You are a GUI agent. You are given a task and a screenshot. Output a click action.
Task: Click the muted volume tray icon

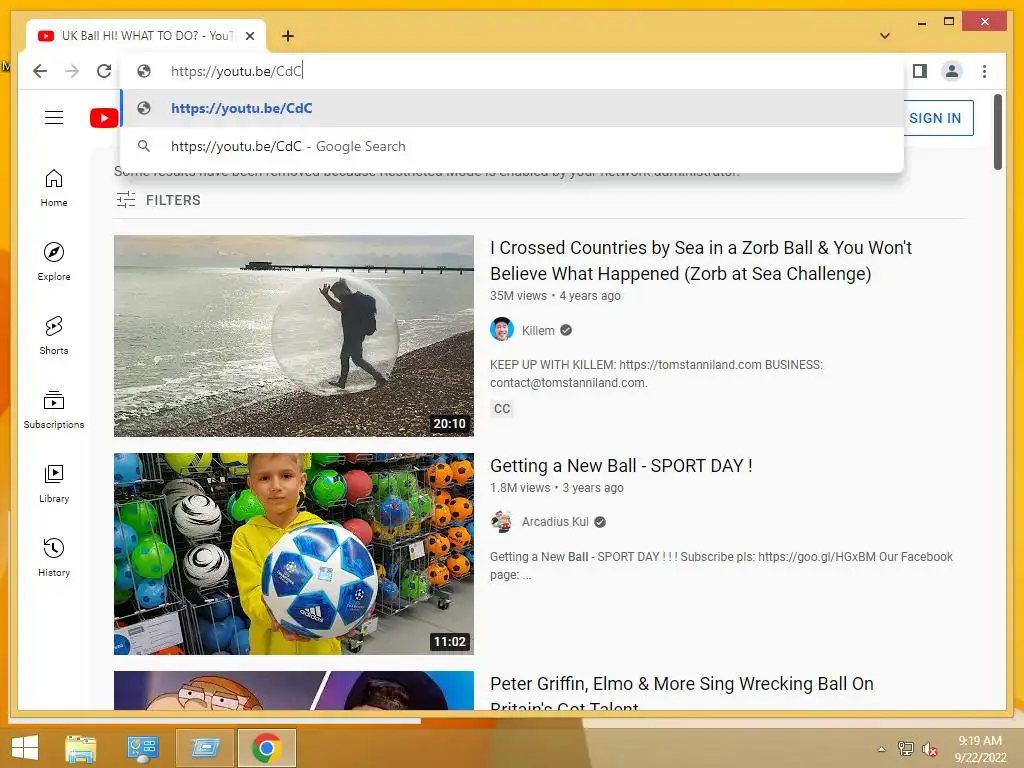pyautogui.click(x=929, y=749)
